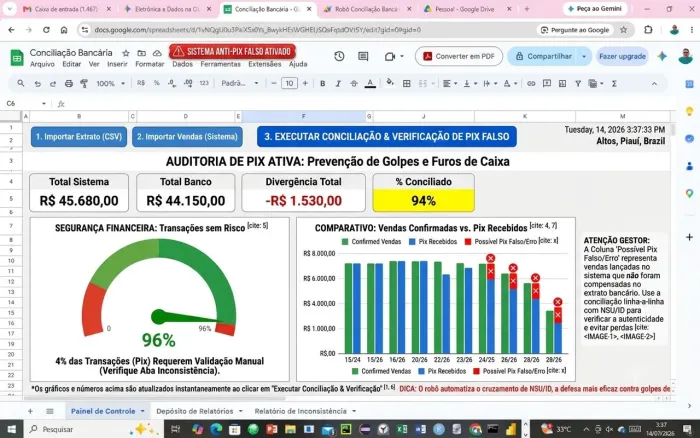Click the font size field

tap(289, 83)
